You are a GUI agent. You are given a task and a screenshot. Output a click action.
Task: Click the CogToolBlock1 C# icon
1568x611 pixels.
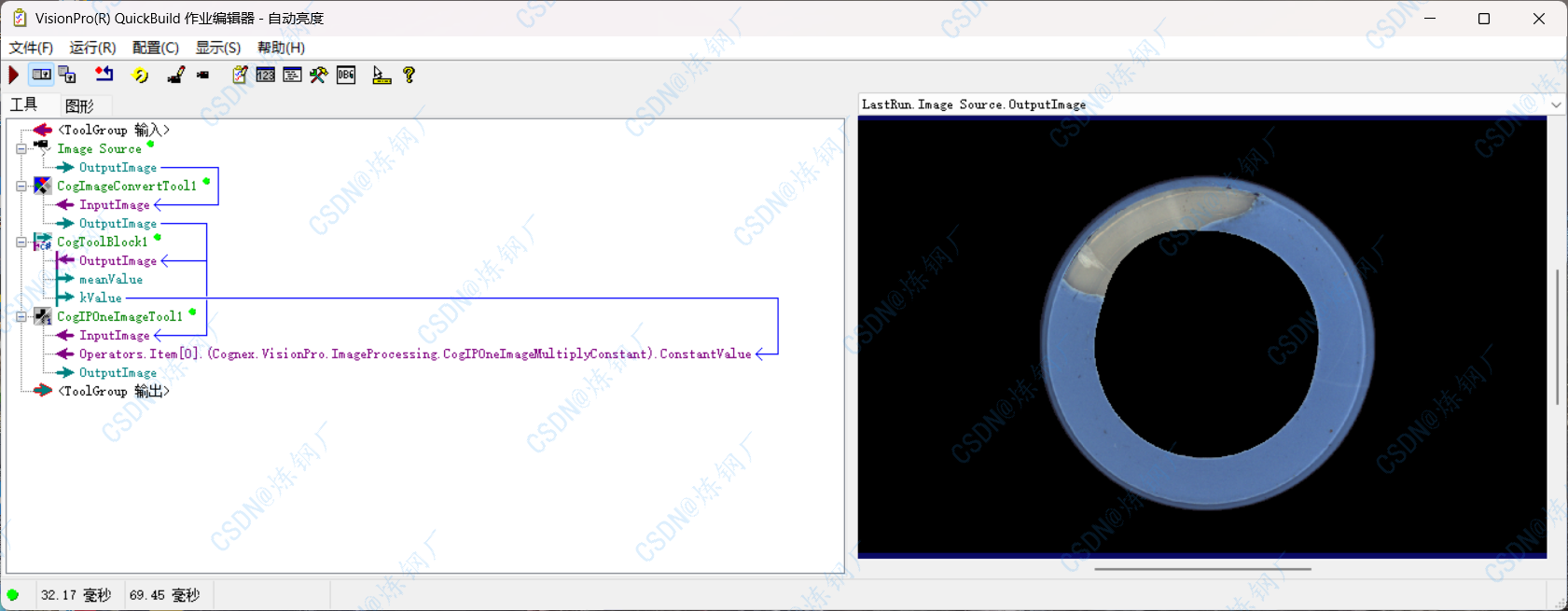point(42,242)
